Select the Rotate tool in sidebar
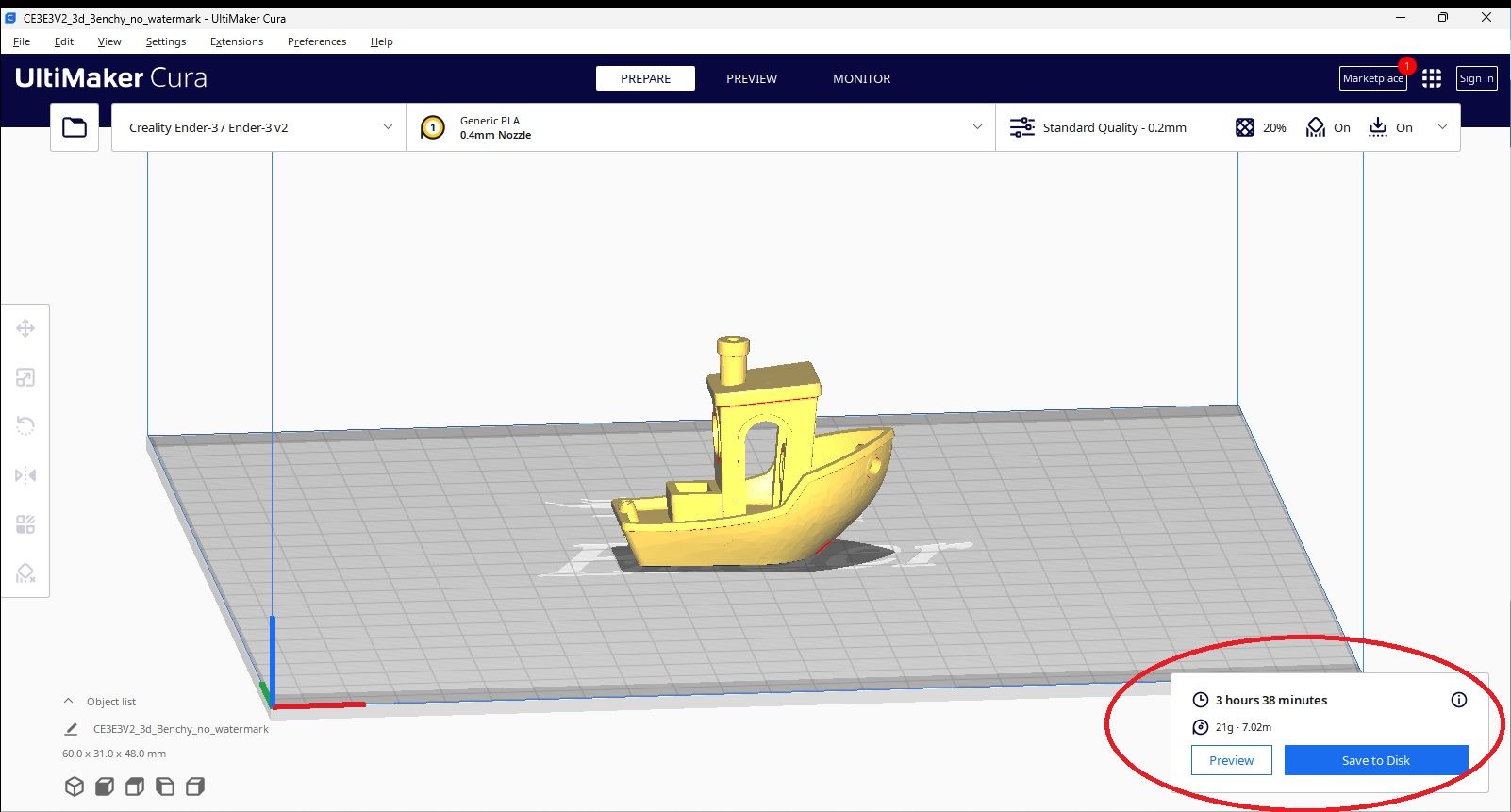This screenshot has height=812, width=1511. (25, 426)
